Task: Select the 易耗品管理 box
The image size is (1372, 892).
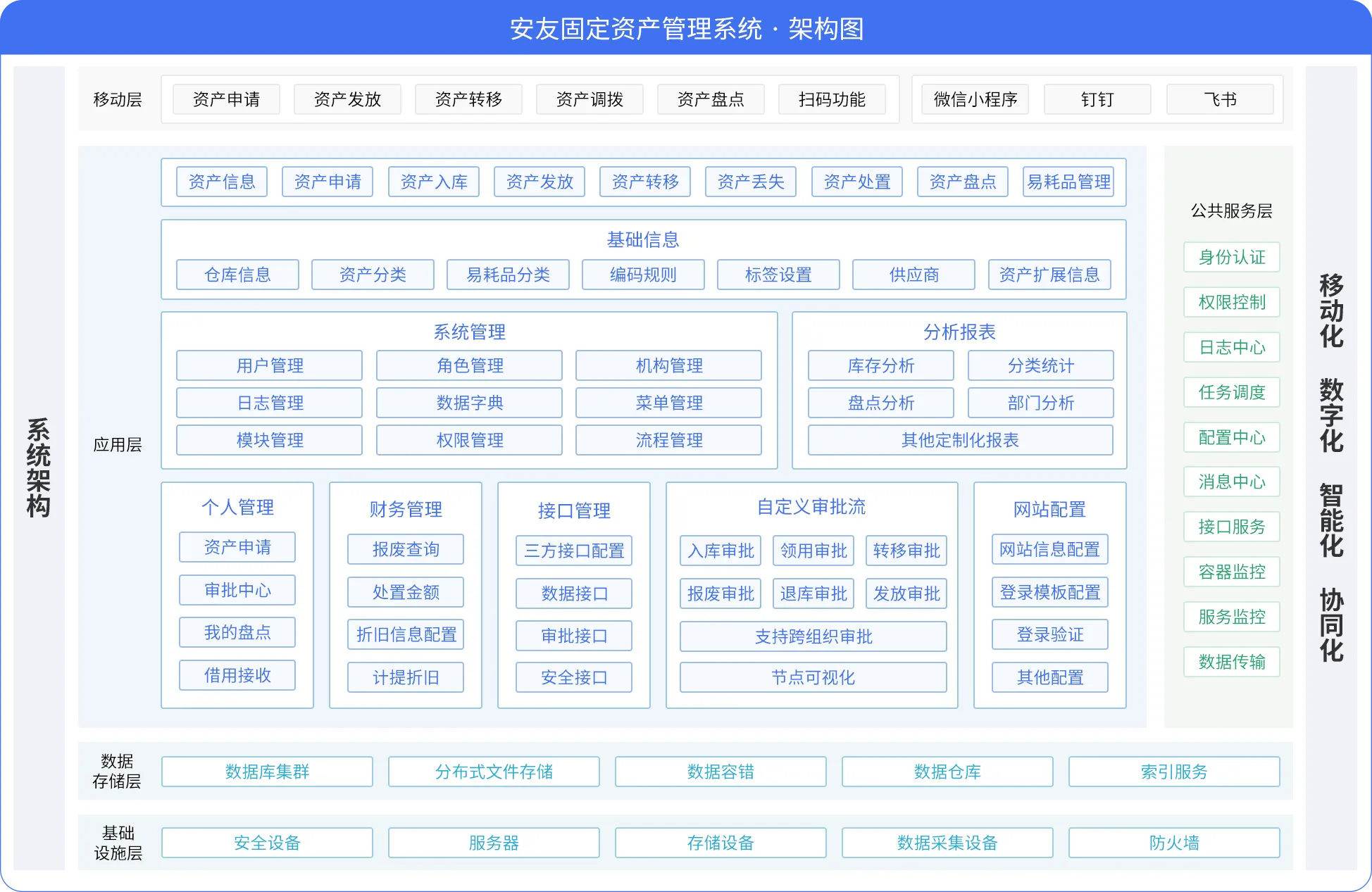Action: pos(1068,182)
